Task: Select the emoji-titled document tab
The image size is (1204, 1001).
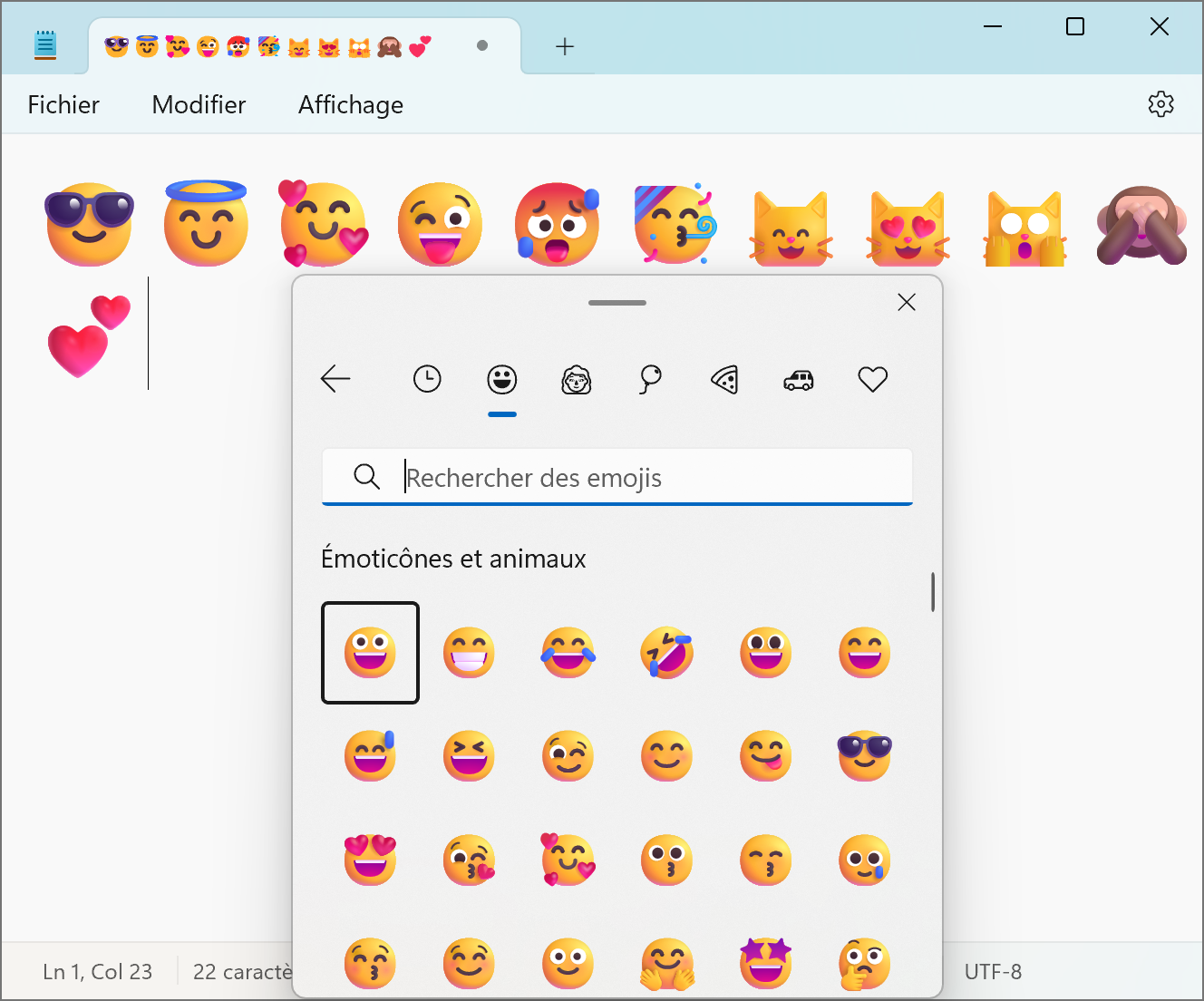Action: click(305, 46)
